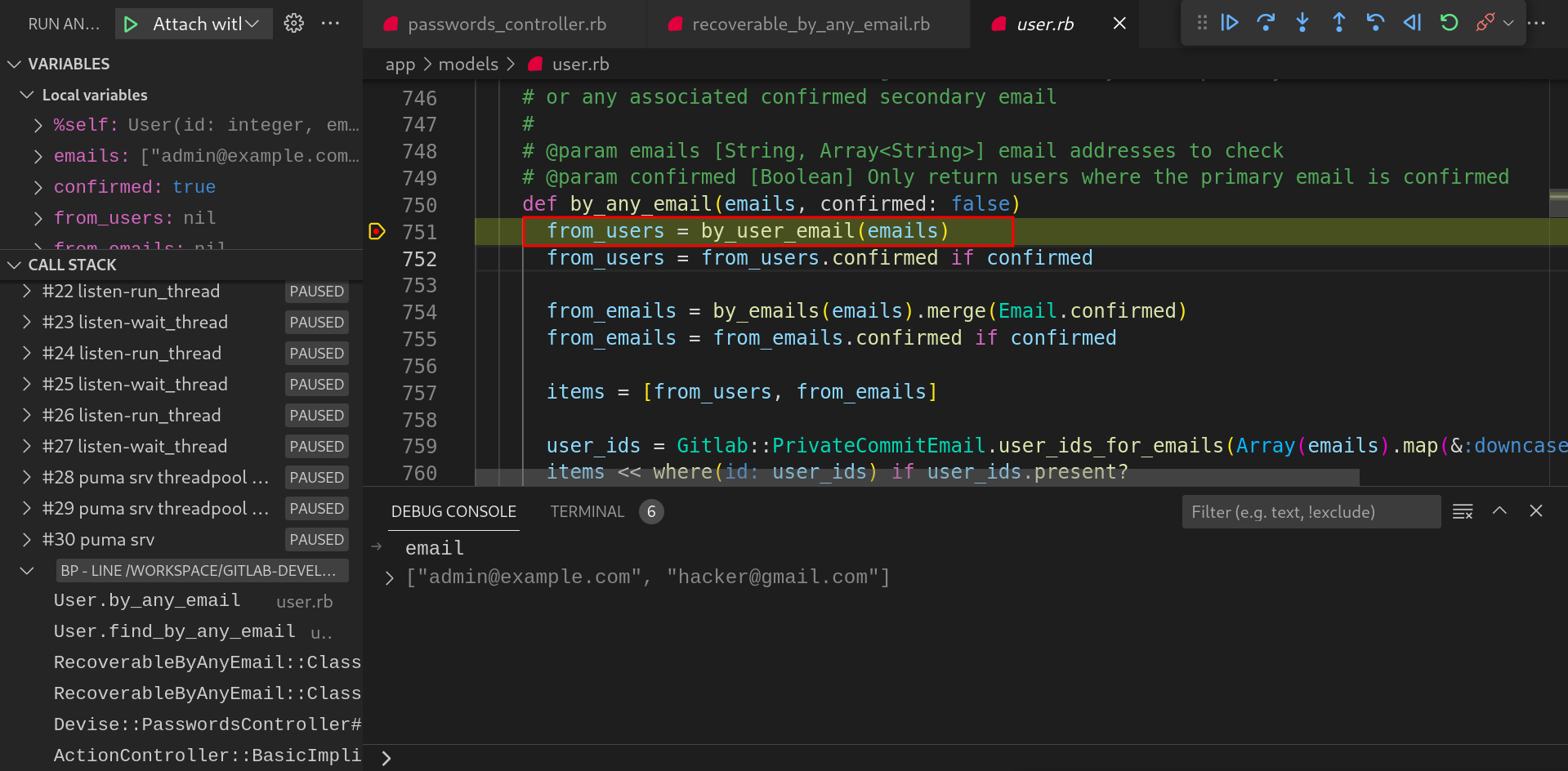Expand the emails variable
The image size is (1568, 771).
38,156
